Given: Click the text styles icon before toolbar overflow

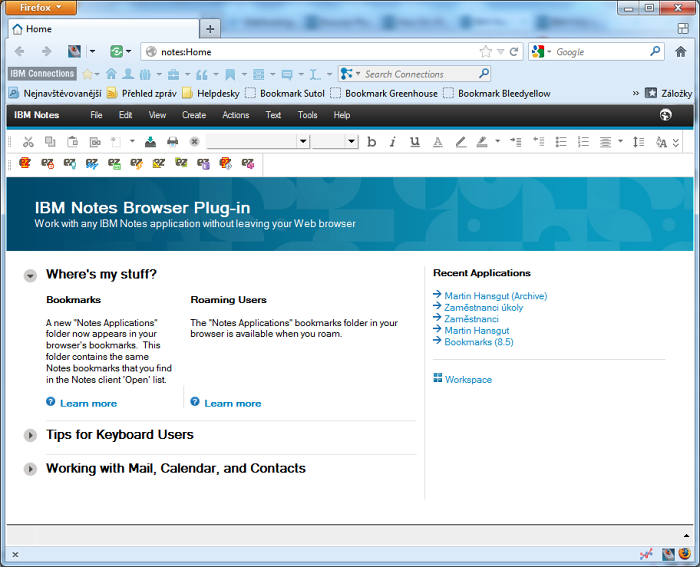Looking at the screenshot, I should 661,142.
